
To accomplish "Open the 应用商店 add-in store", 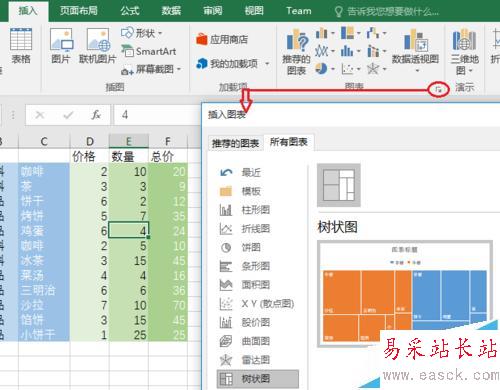I will click(x=222, y=40).
